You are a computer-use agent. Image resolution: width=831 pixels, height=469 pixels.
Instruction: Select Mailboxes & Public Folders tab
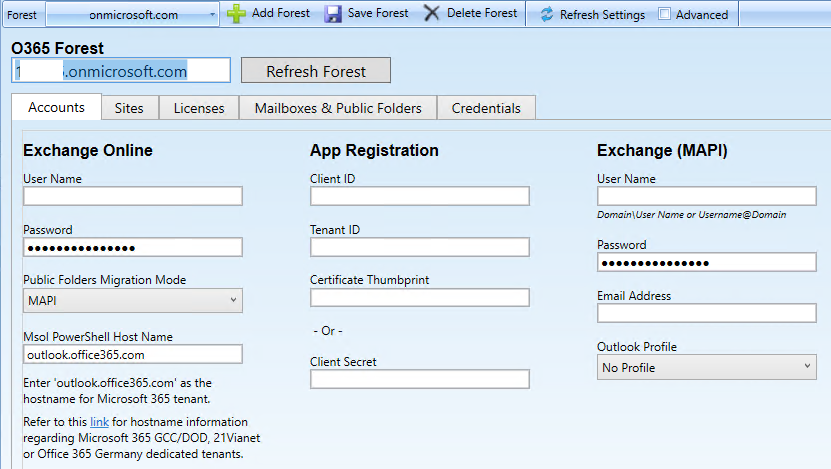point(338,108)
